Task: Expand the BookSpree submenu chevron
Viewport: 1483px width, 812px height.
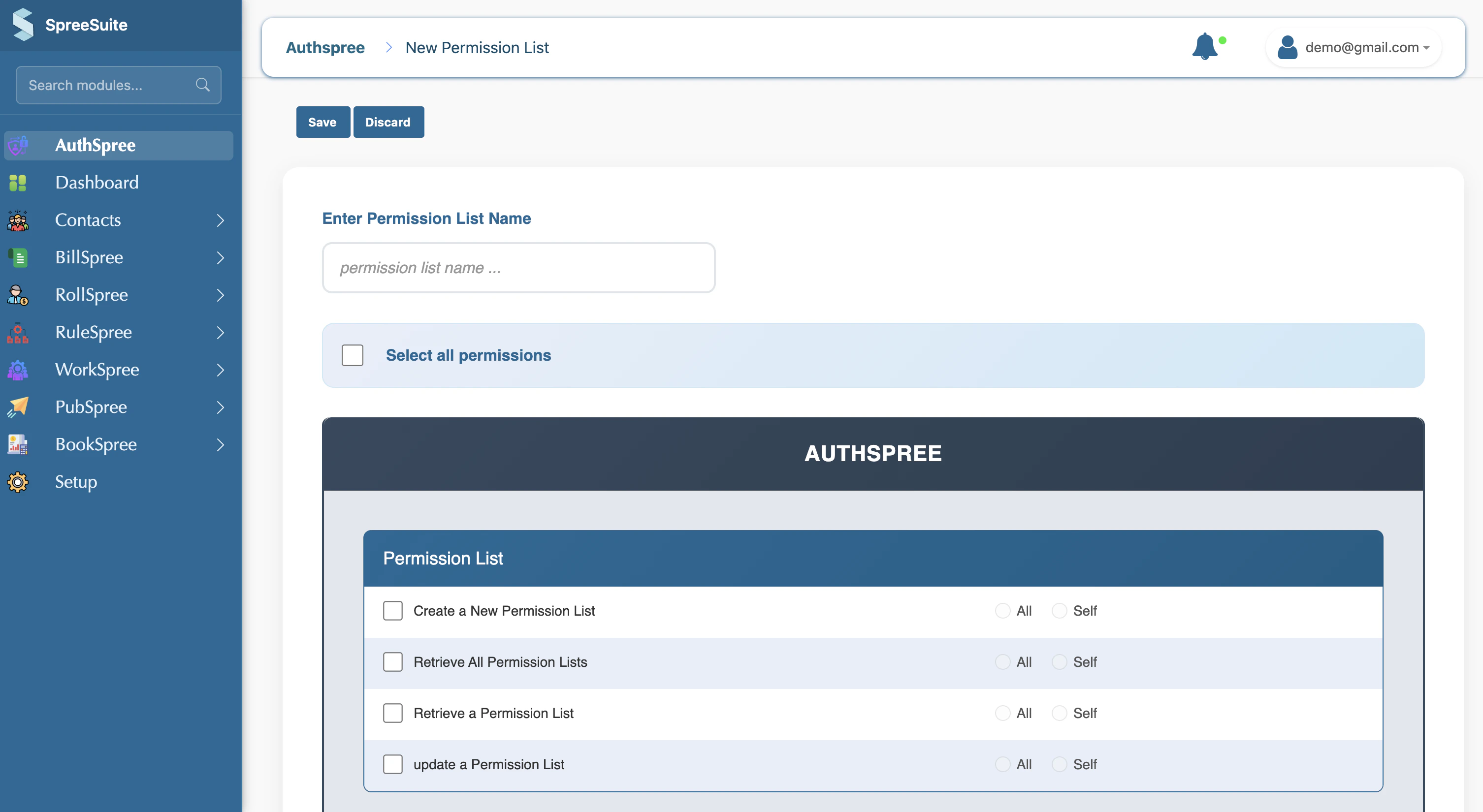Action: pos(220,444)
